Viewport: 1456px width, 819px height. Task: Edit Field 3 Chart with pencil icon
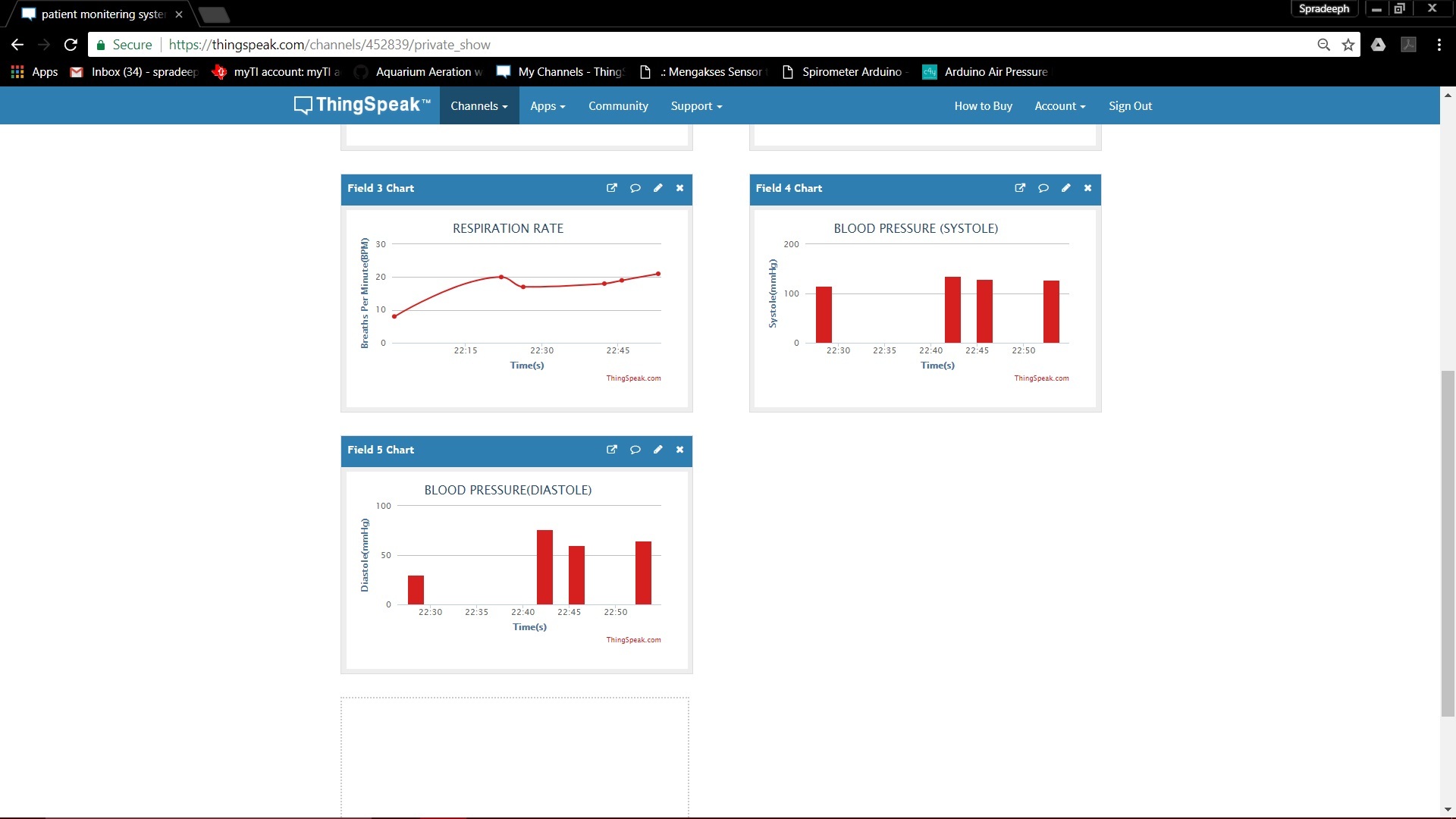pos(658,188)
